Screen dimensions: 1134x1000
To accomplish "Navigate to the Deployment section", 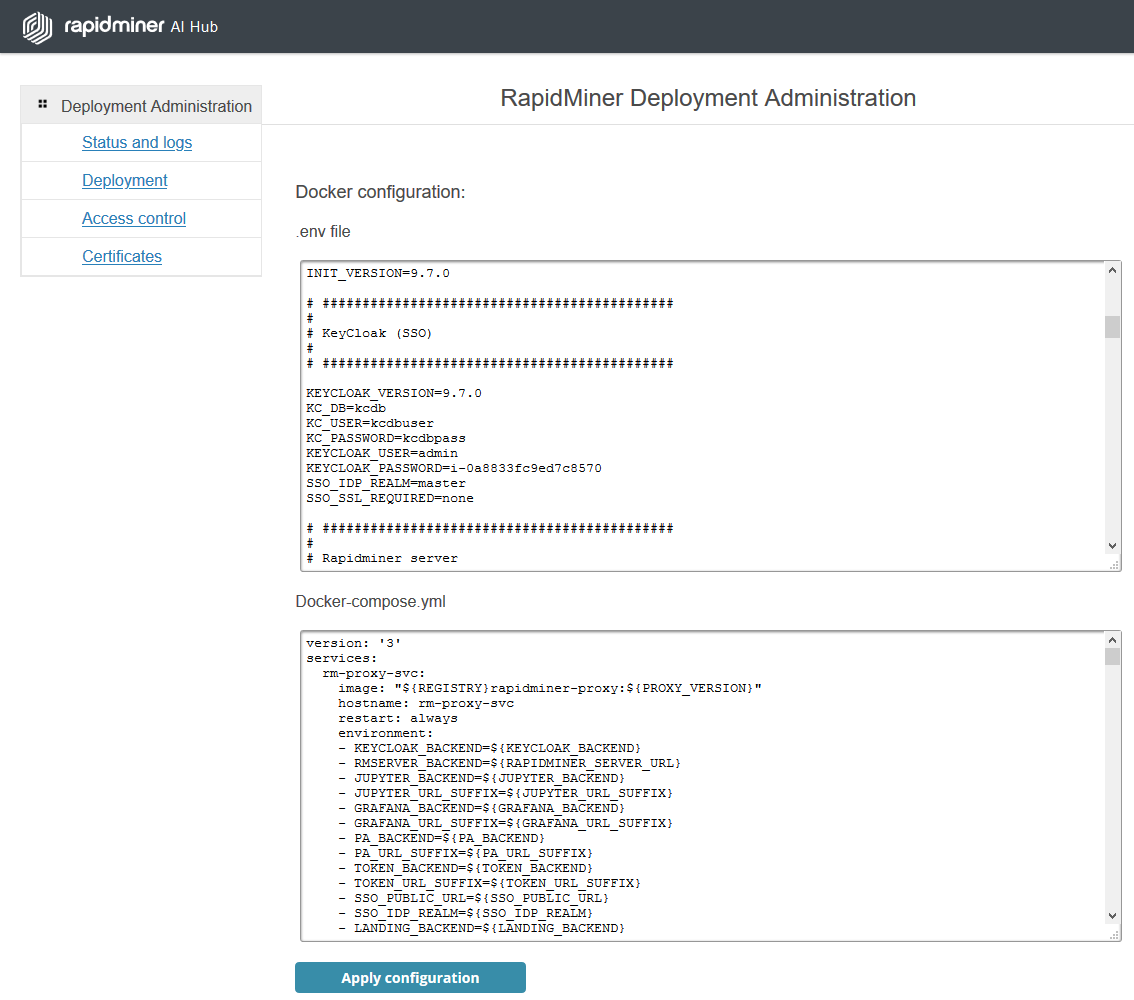I will 124,180.
